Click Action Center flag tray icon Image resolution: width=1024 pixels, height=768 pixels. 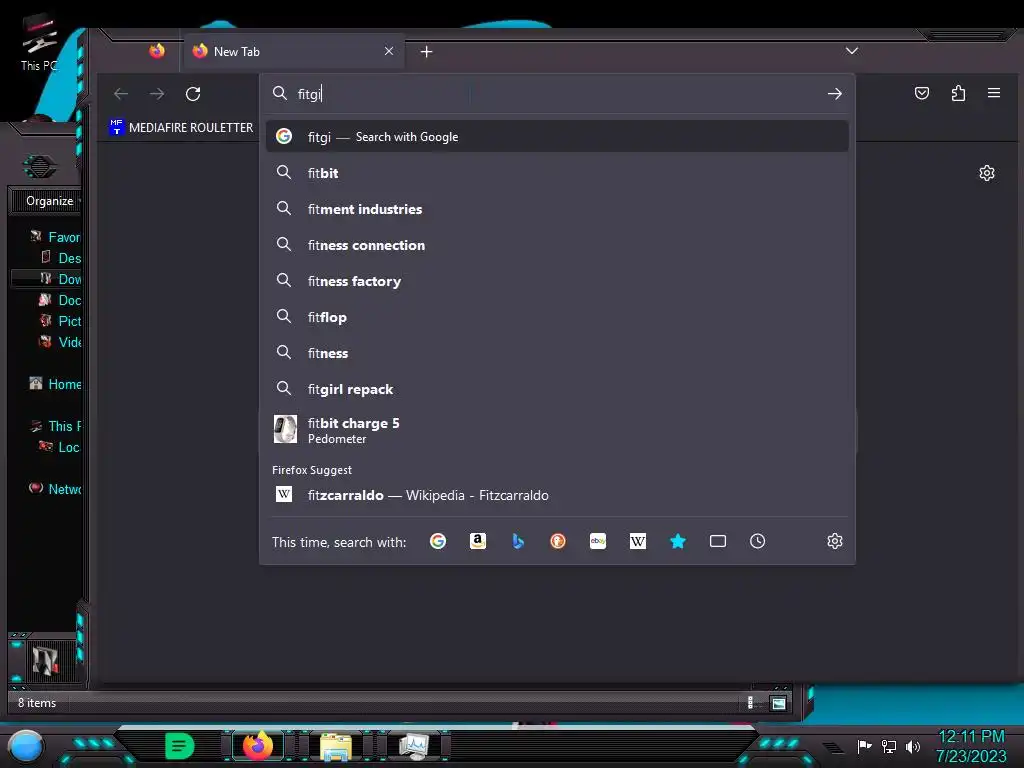coord(864,746)
